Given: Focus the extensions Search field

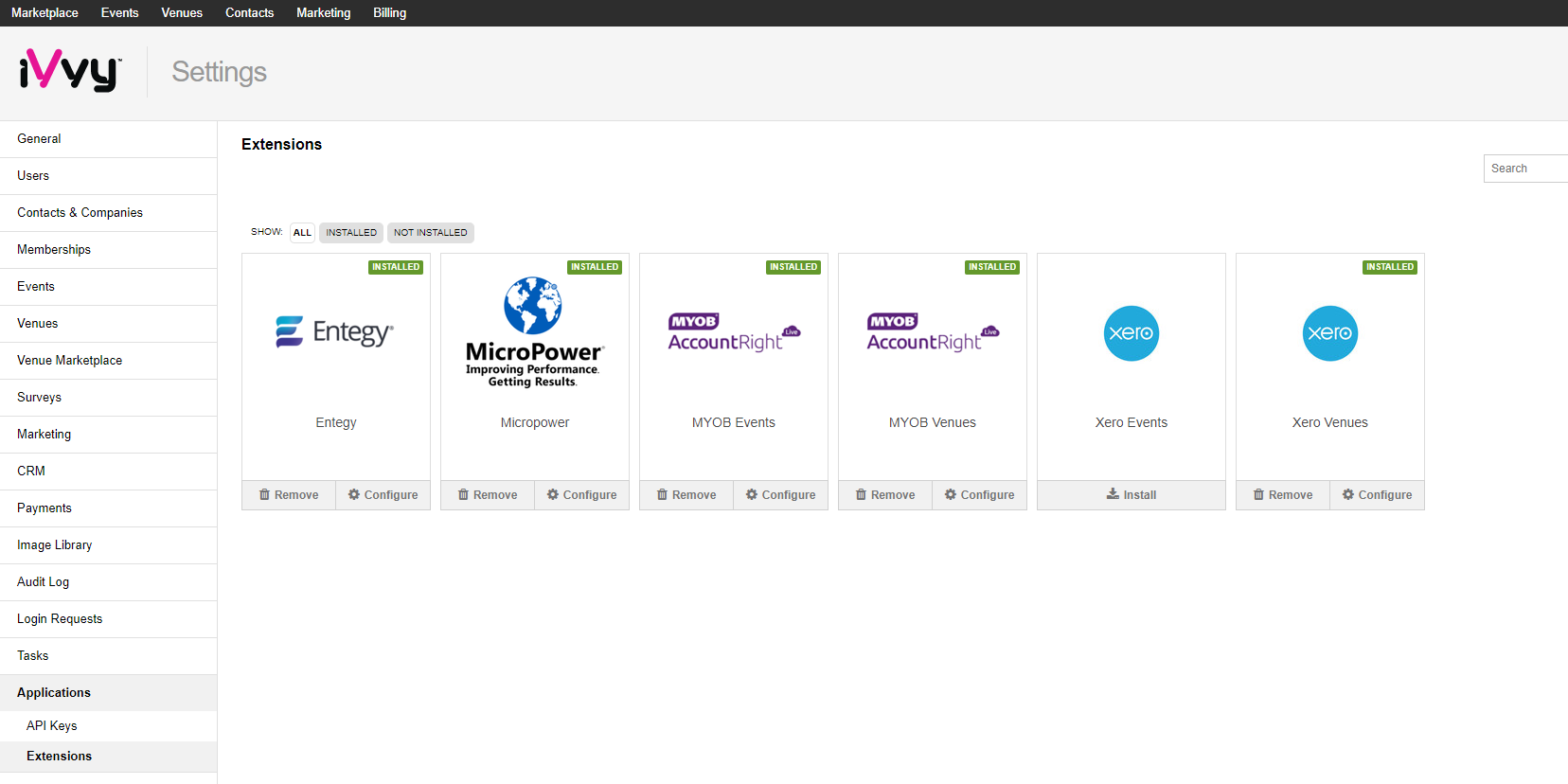Looking at the screenshot, I should (1525, 169).
